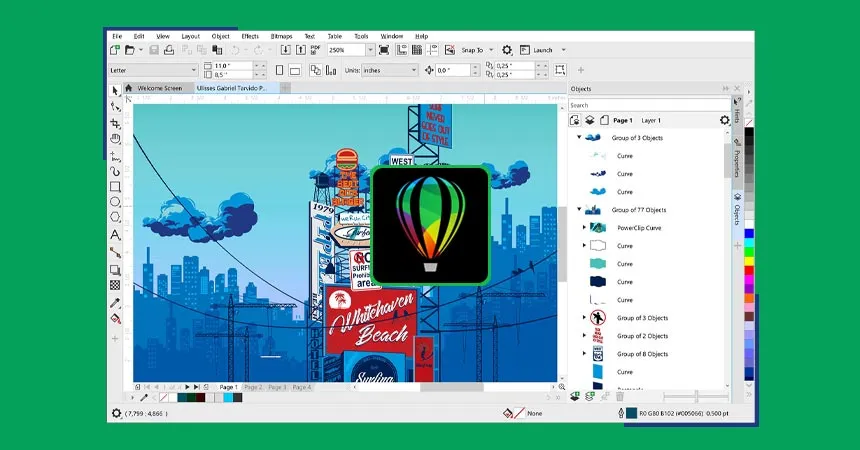Image resolution: width=860 pixels, height=450 pixels.
Task: Switch to the Page 2 tab
Action: pyautogui.click(x=253, y=387)
